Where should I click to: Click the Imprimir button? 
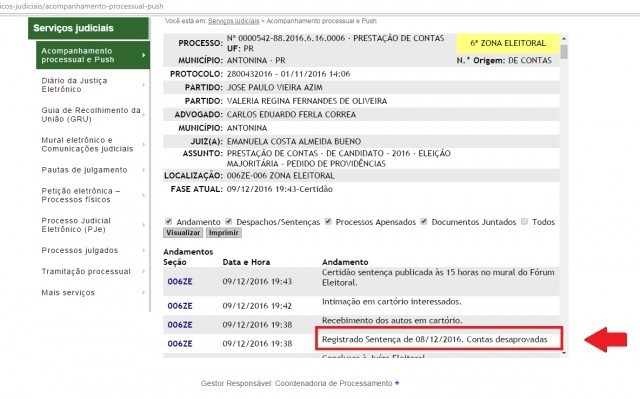coord(223,233)
